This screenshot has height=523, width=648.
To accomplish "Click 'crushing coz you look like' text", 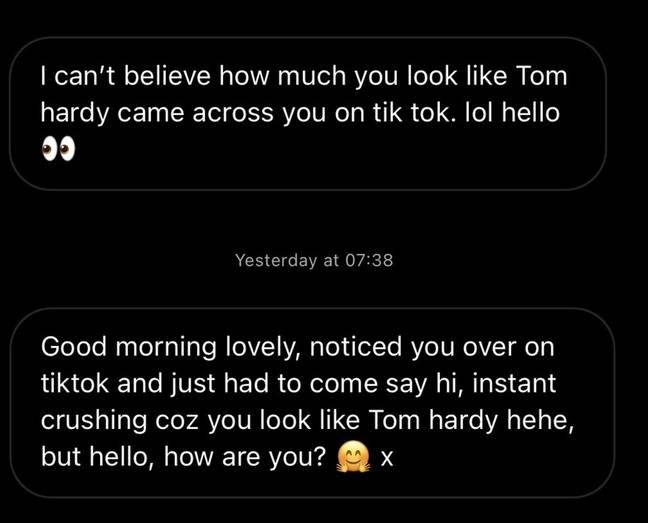I will coord(200,421).
